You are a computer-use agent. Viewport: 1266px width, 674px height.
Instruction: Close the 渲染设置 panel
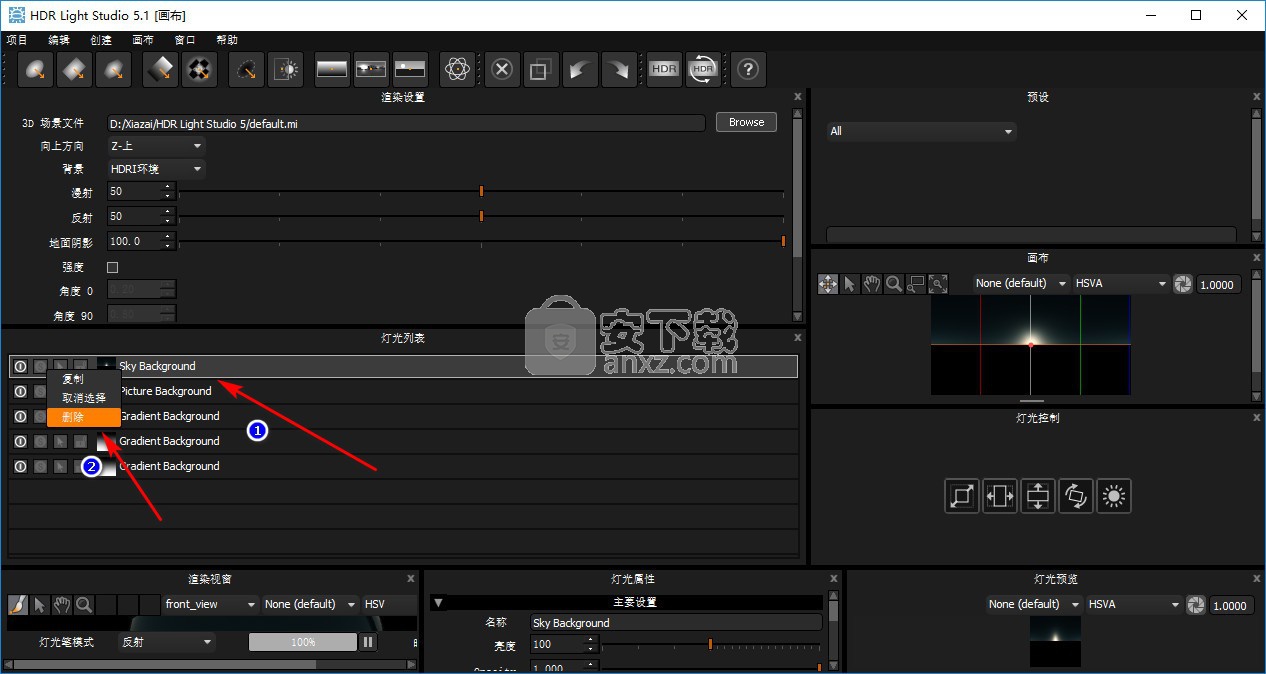point(797,97)
